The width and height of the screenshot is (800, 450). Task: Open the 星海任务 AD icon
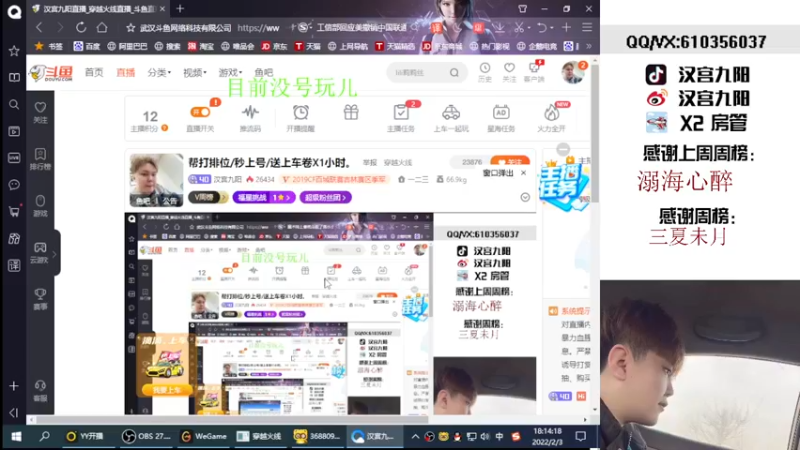coord(501,118)
